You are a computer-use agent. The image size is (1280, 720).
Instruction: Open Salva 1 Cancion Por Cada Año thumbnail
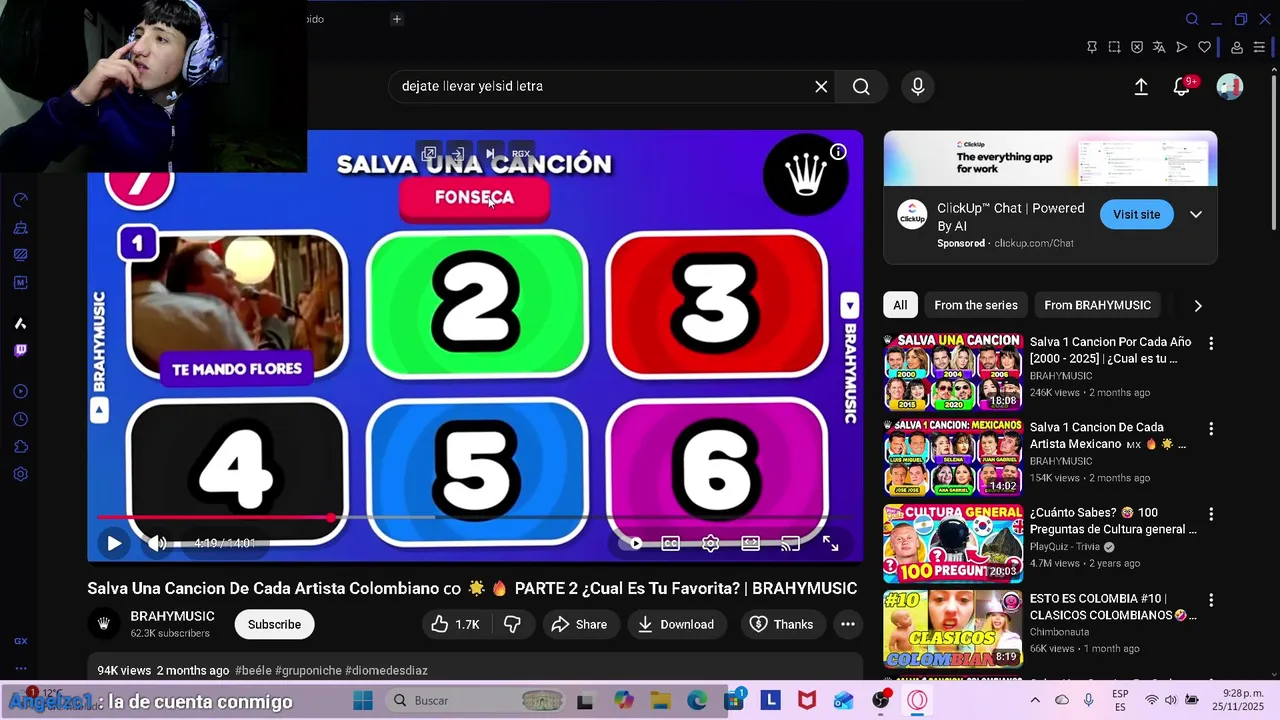coord(953,372)
